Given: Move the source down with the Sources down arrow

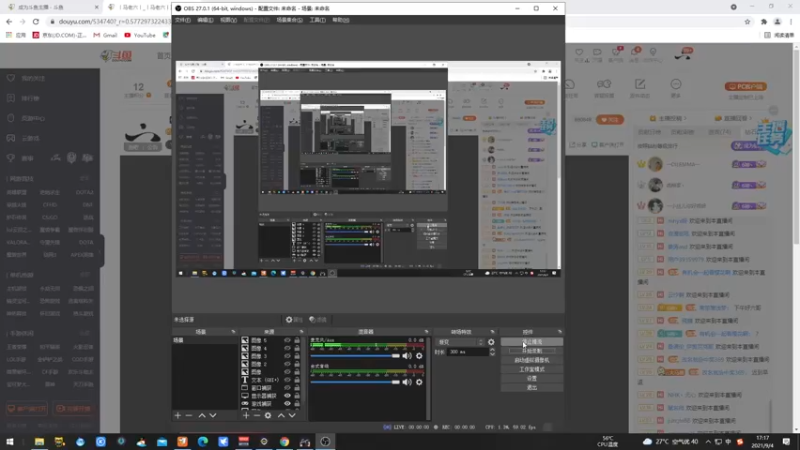Looking at the screenshot, I should tap(292, 416).
